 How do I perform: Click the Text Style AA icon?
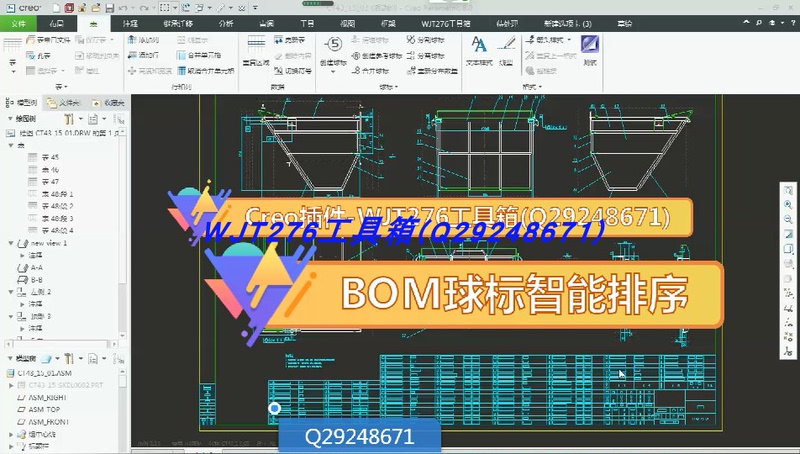[x=479, y=45]
